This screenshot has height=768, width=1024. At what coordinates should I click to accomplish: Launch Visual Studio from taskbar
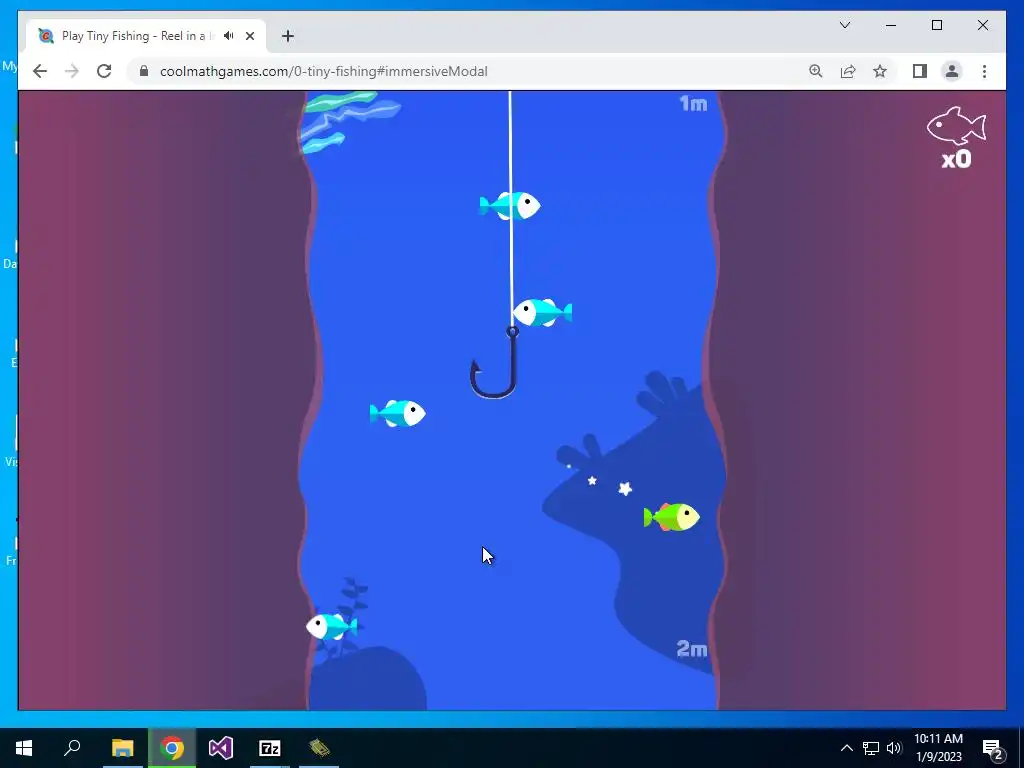[221, 748]
